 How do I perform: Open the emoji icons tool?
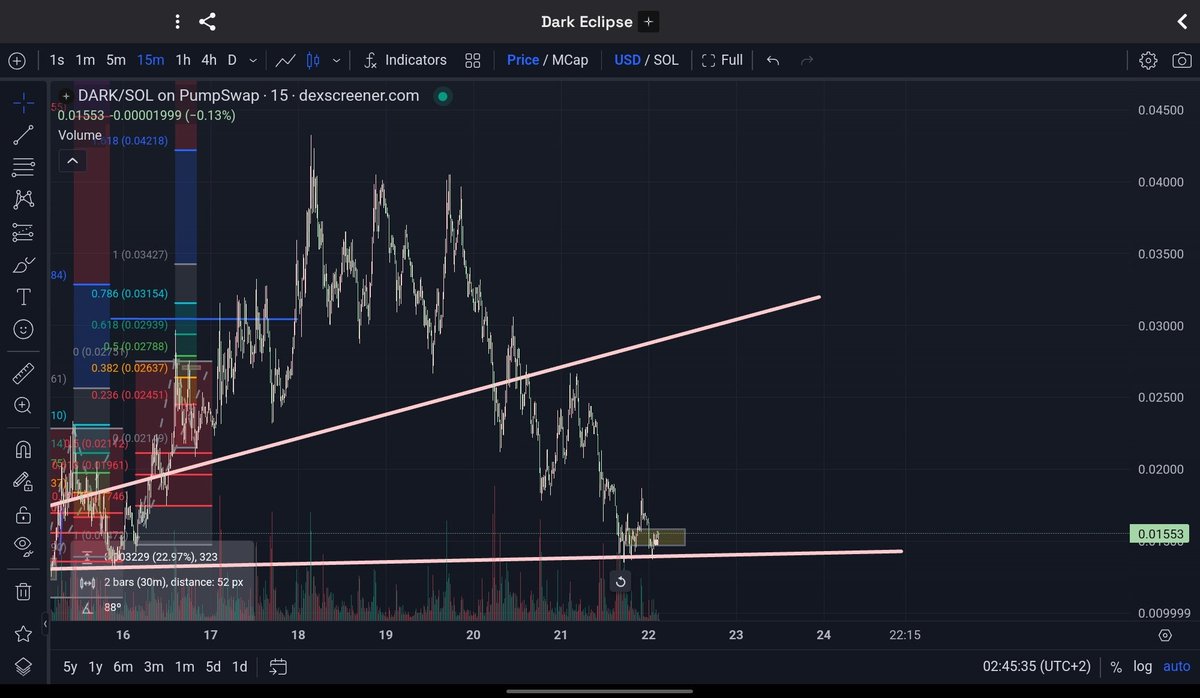point(23,329)
